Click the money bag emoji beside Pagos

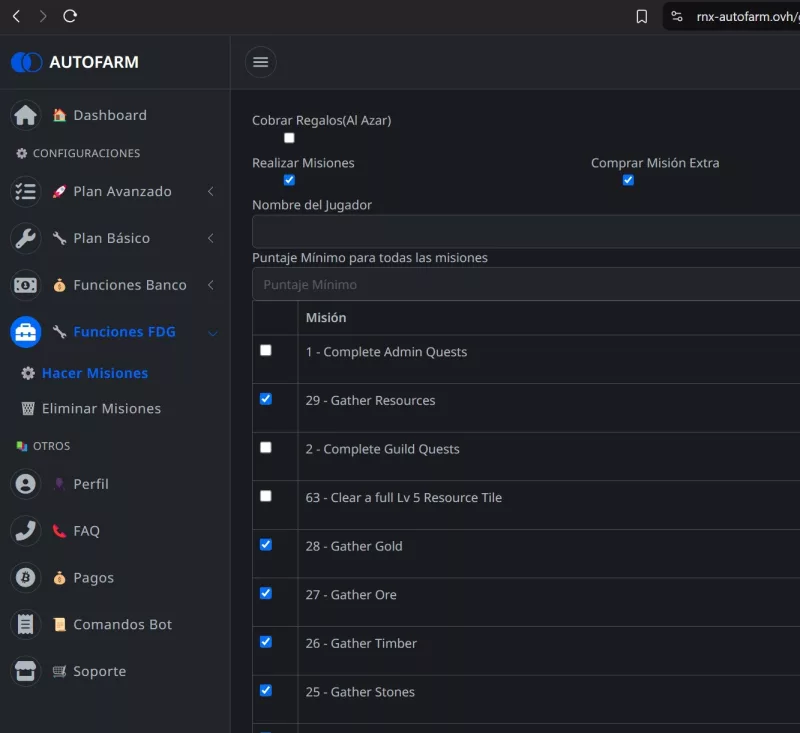pyautogui.click(x=60, y=578)
